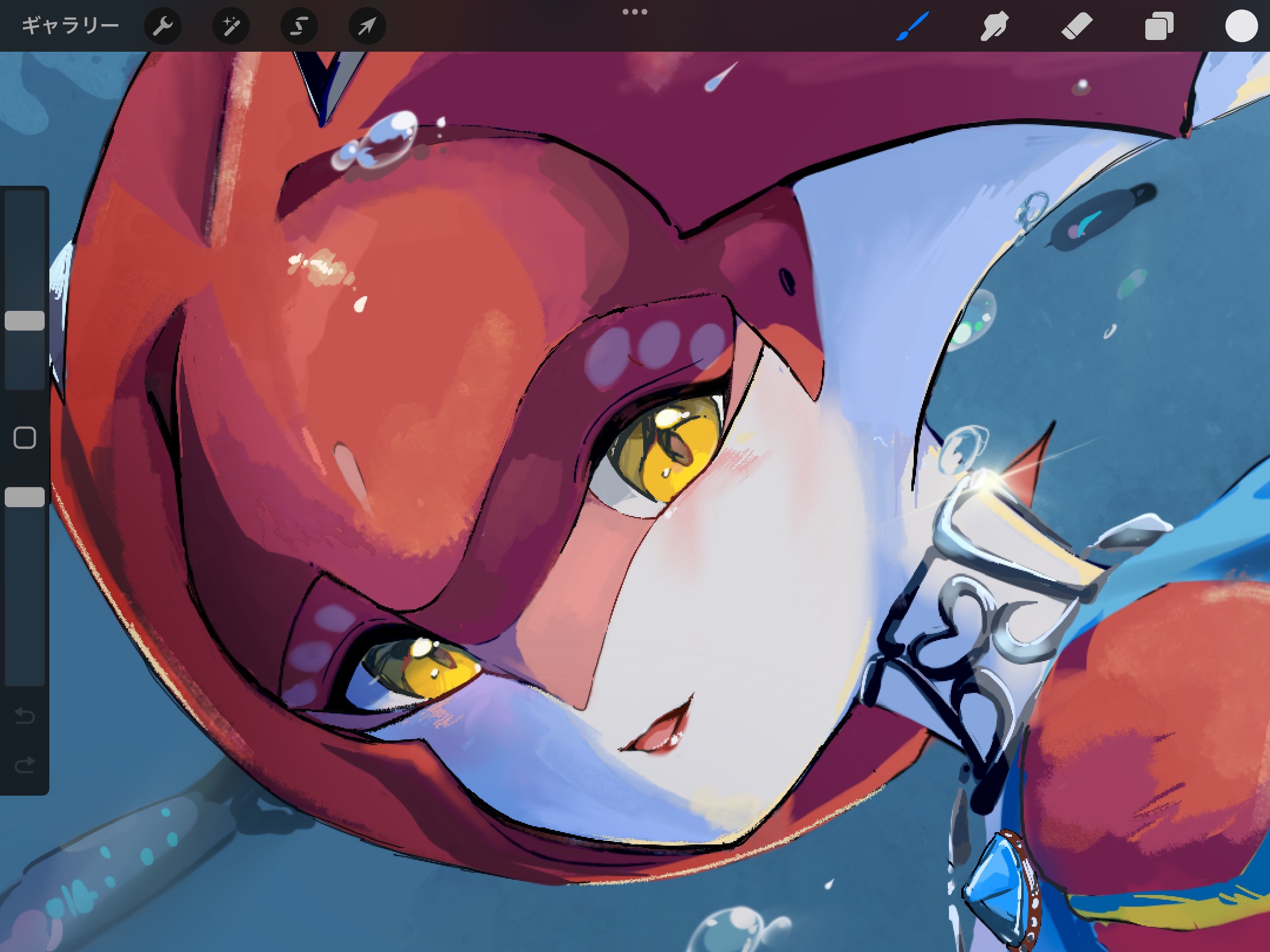
Task: Tap the square modify button in sidebar
Action: [x=25, y=438]
